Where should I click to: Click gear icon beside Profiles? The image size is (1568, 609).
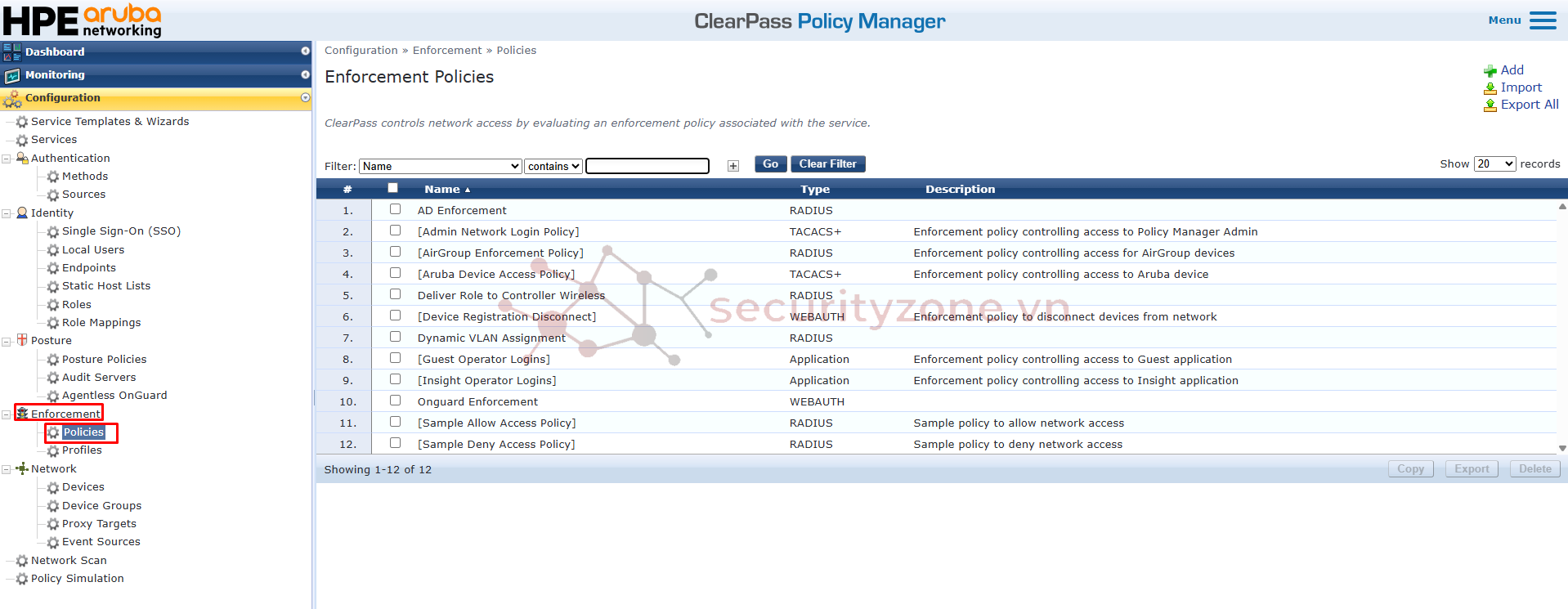coord(53,451)
